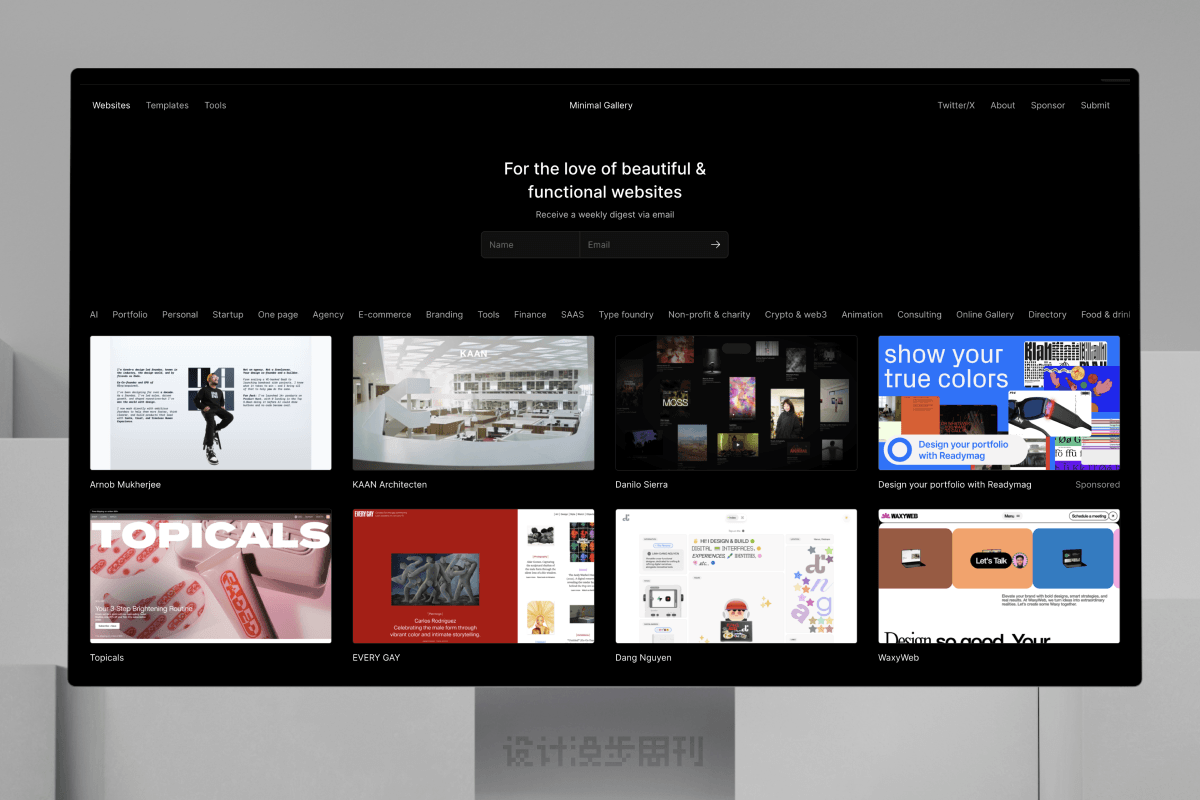Open the Arnob Mukherjee website thumbnail
The width and height of the screenshot is (1200, 800).
211,403
